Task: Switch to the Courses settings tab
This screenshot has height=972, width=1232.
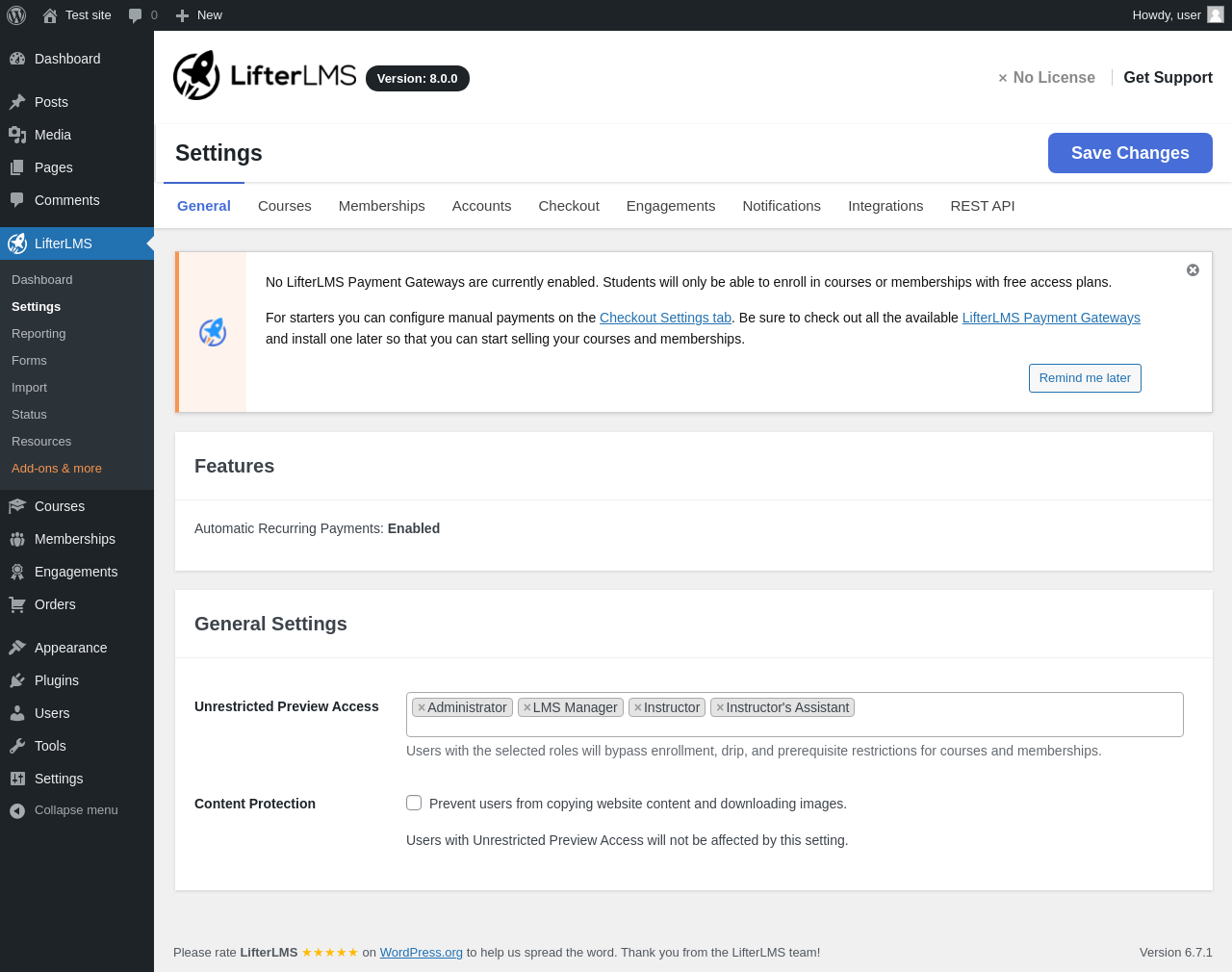Action: [x=285, y=206]
